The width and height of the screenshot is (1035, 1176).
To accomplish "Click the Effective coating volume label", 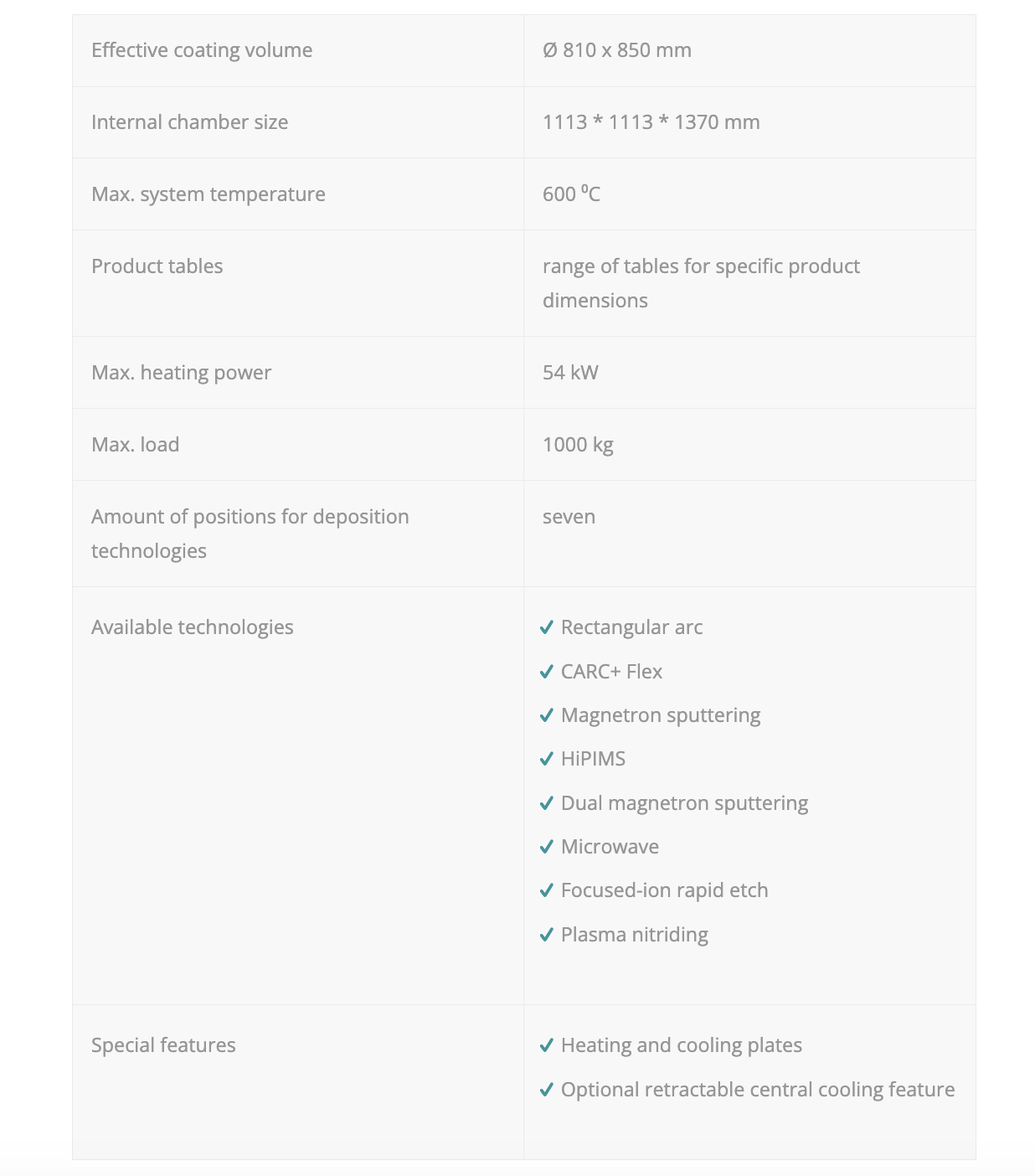I will (x=202, y=50).
